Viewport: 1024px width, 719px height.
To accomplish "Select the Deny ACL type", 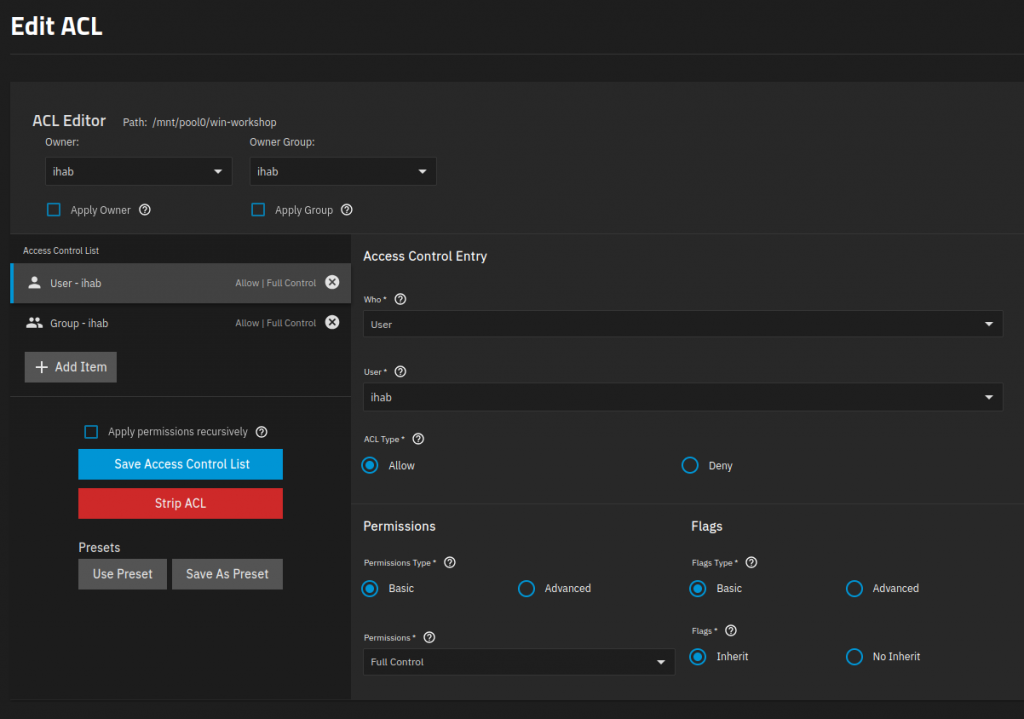I will [690, 465].
